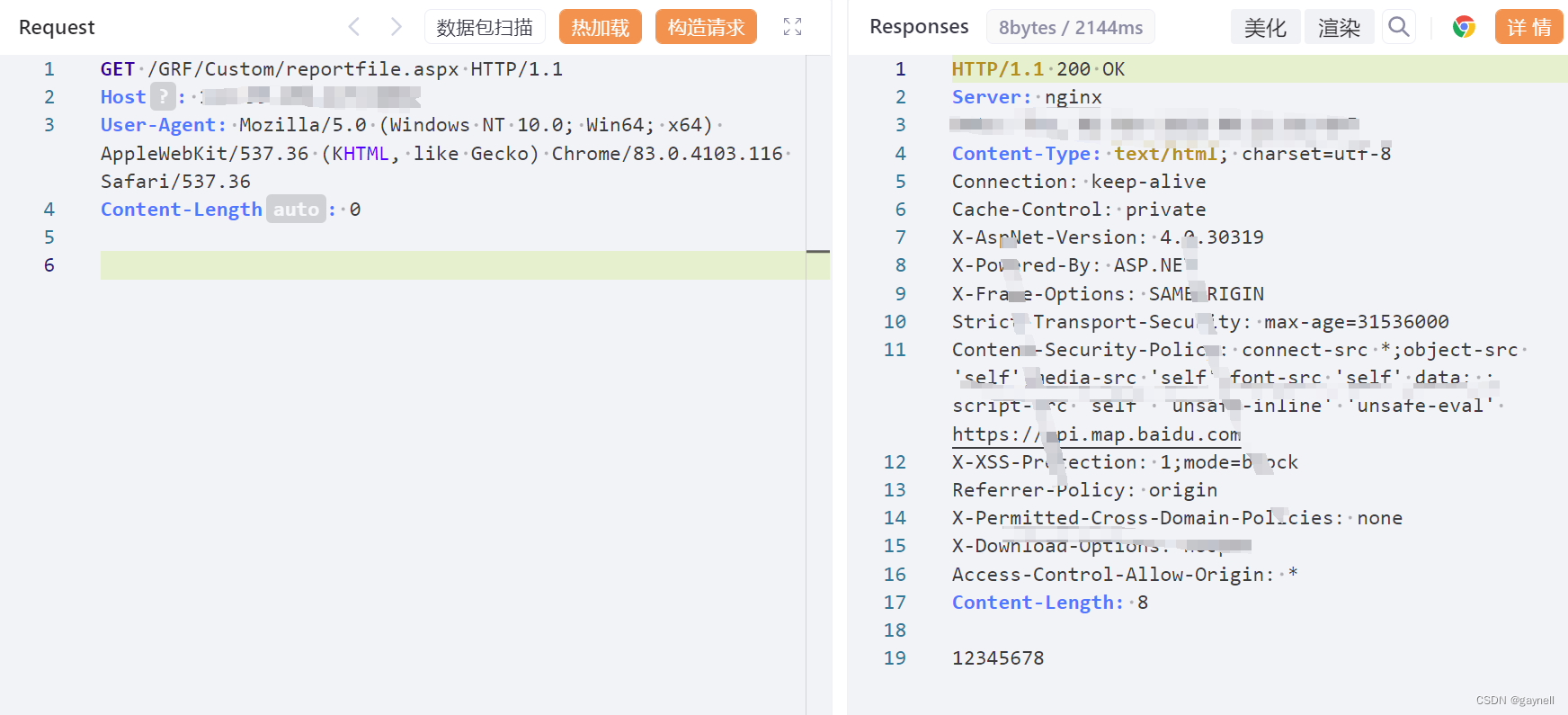
Task: Click the Responses panel title
Action: pyautogui.click(x=919, y=27)
